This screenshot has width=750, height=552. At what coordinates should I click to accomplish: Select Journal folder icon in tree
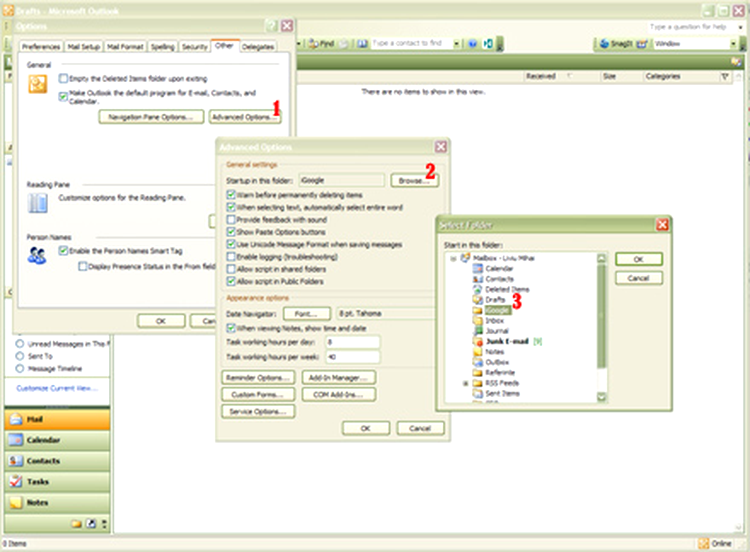click(x=477, y=331)
